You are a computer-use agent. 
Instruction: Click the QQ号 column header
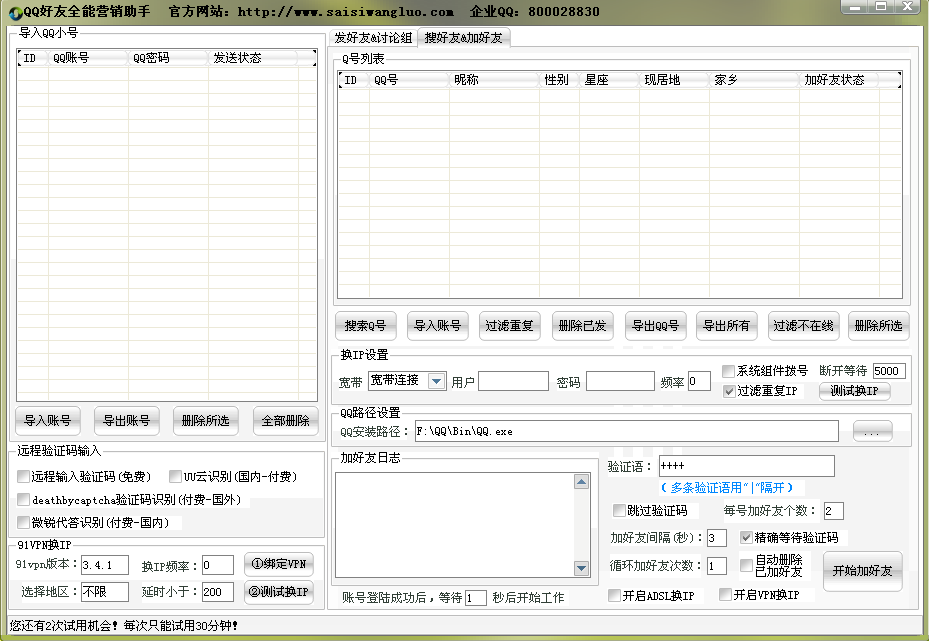tap(409, 80)
